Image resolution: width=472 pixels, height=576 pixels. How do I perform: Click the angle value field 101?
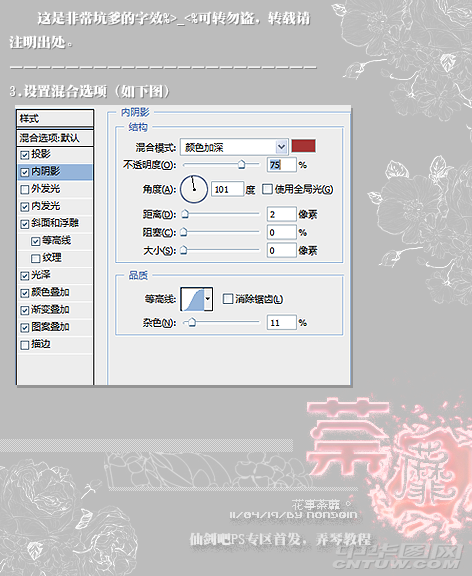(228, 190)
